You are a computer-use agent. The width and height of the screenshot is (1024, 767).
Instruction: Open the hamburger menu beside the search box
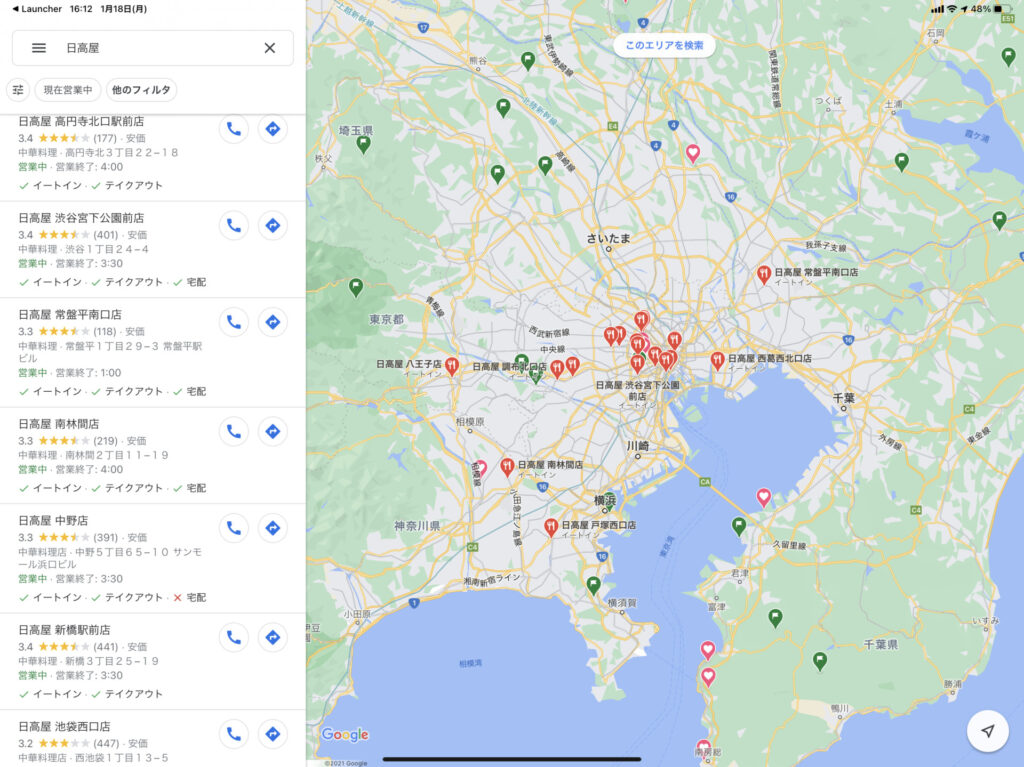[x=39, y=48]
